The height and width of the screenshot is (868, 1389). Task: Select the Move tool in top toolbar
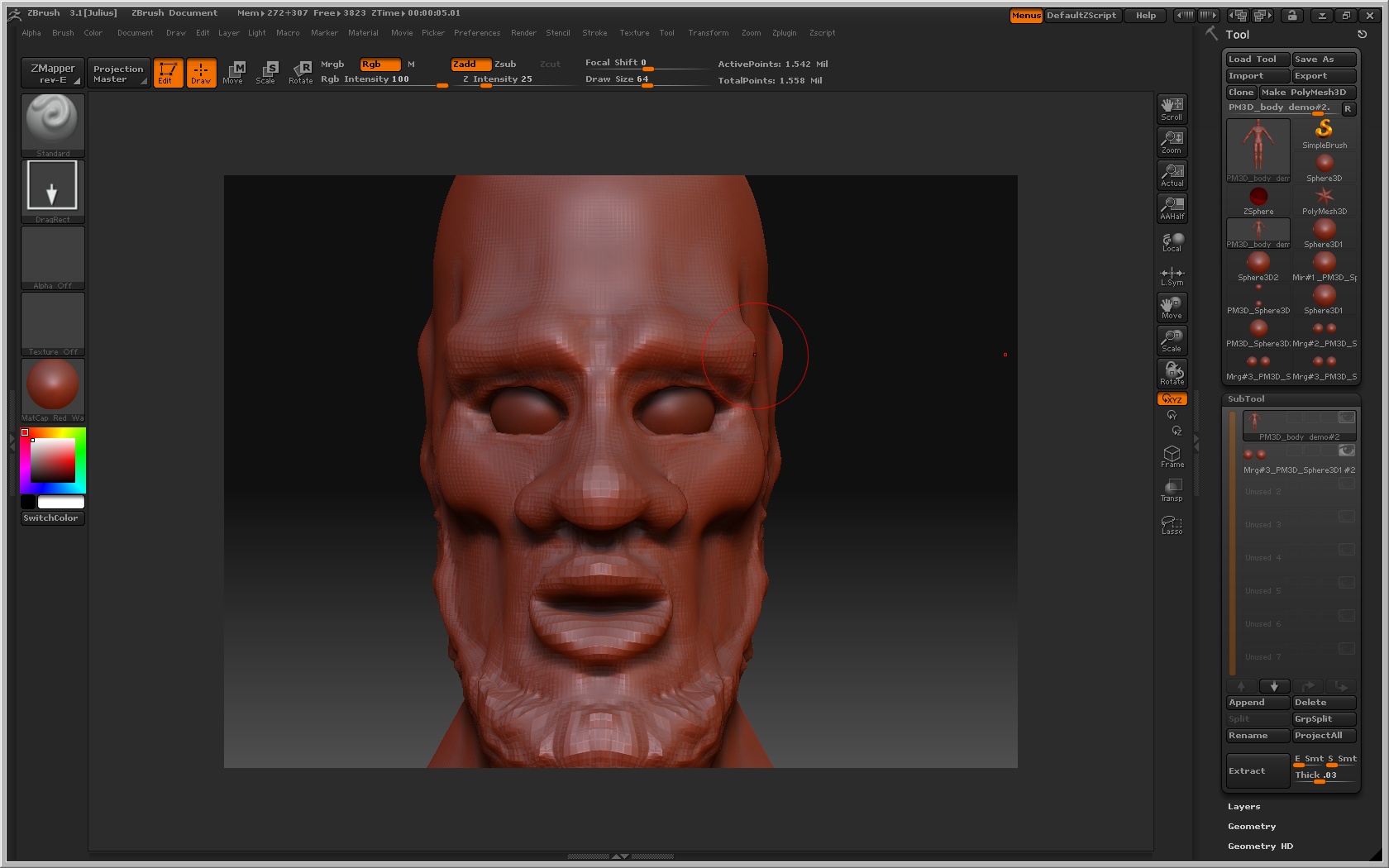point(233,72)
